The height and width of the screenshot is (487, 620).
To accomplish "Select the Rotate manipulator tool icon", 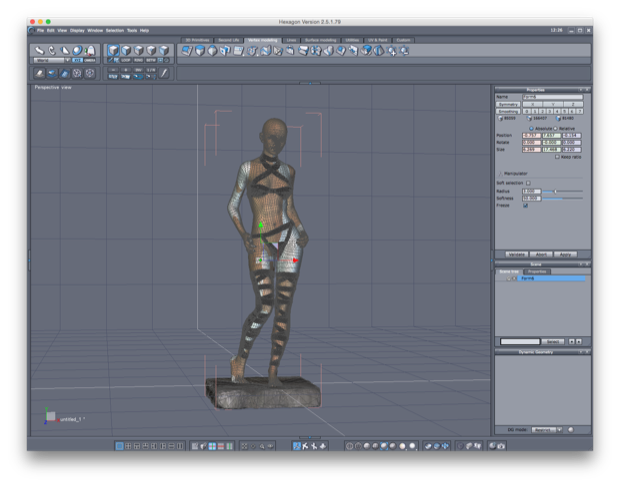I will tap(52, 51).
